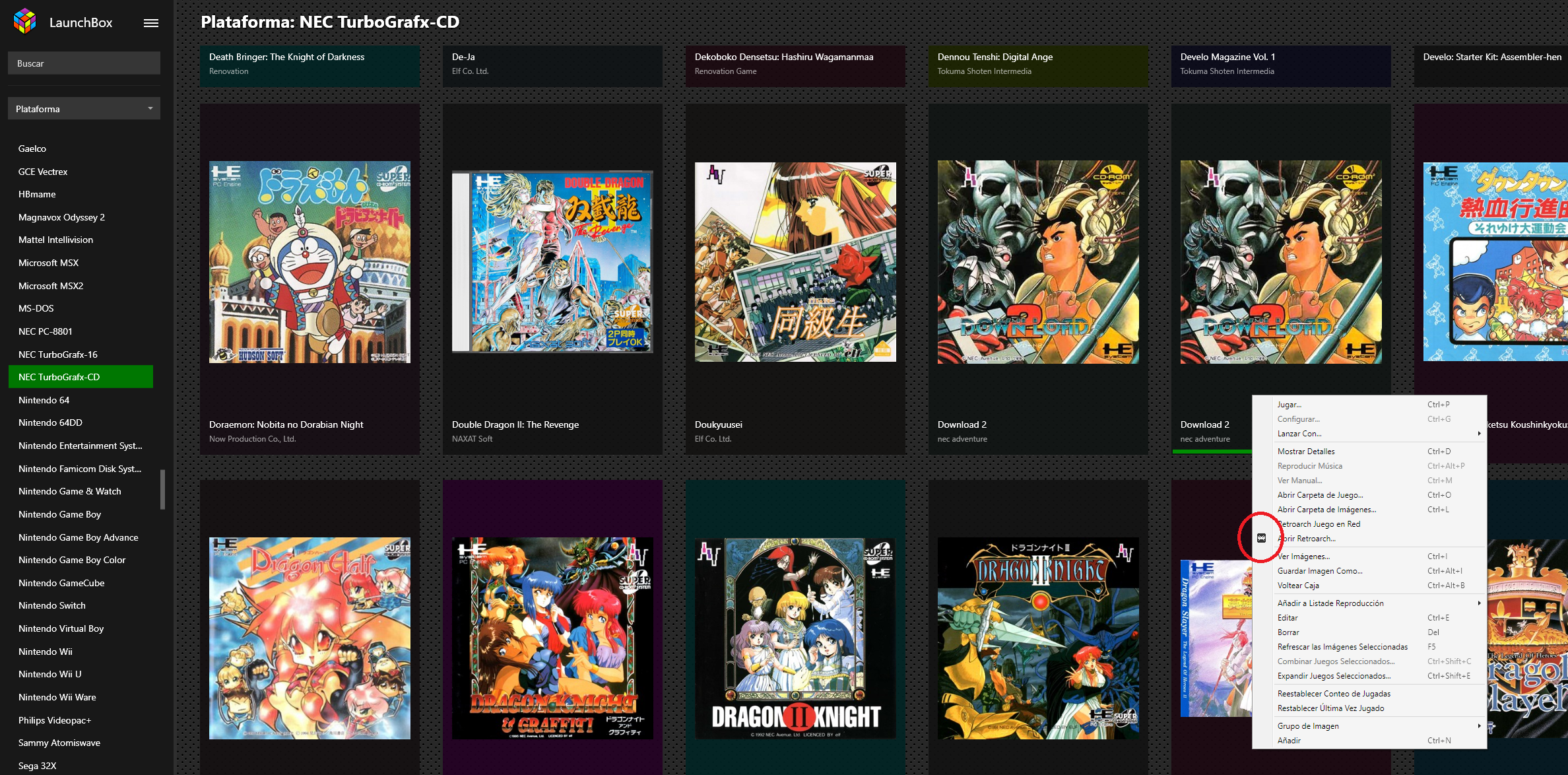Image resolution: width=1568 pixels, height=775 pixels.
Task: Open Nintendo Game Boy Advance platform
Action: pos(81,537)
